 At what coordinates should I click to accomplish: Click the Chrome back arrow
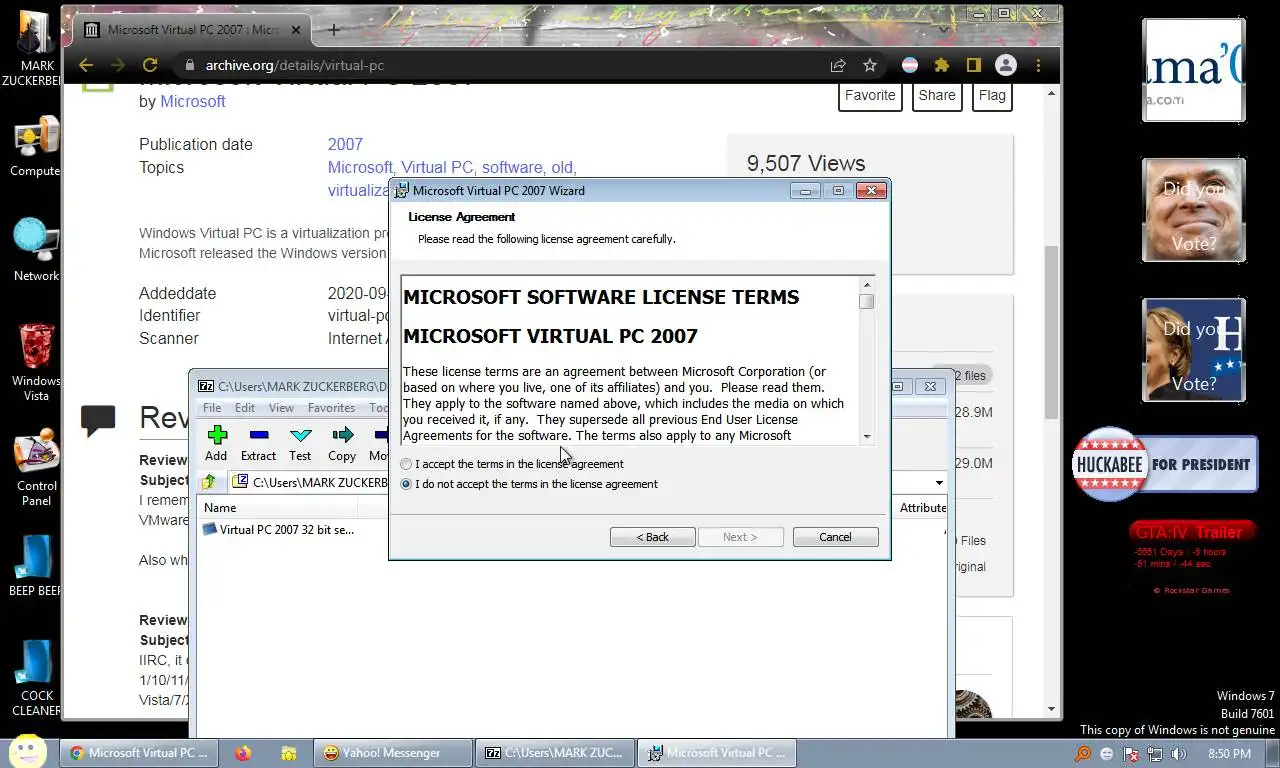[86, 65]
